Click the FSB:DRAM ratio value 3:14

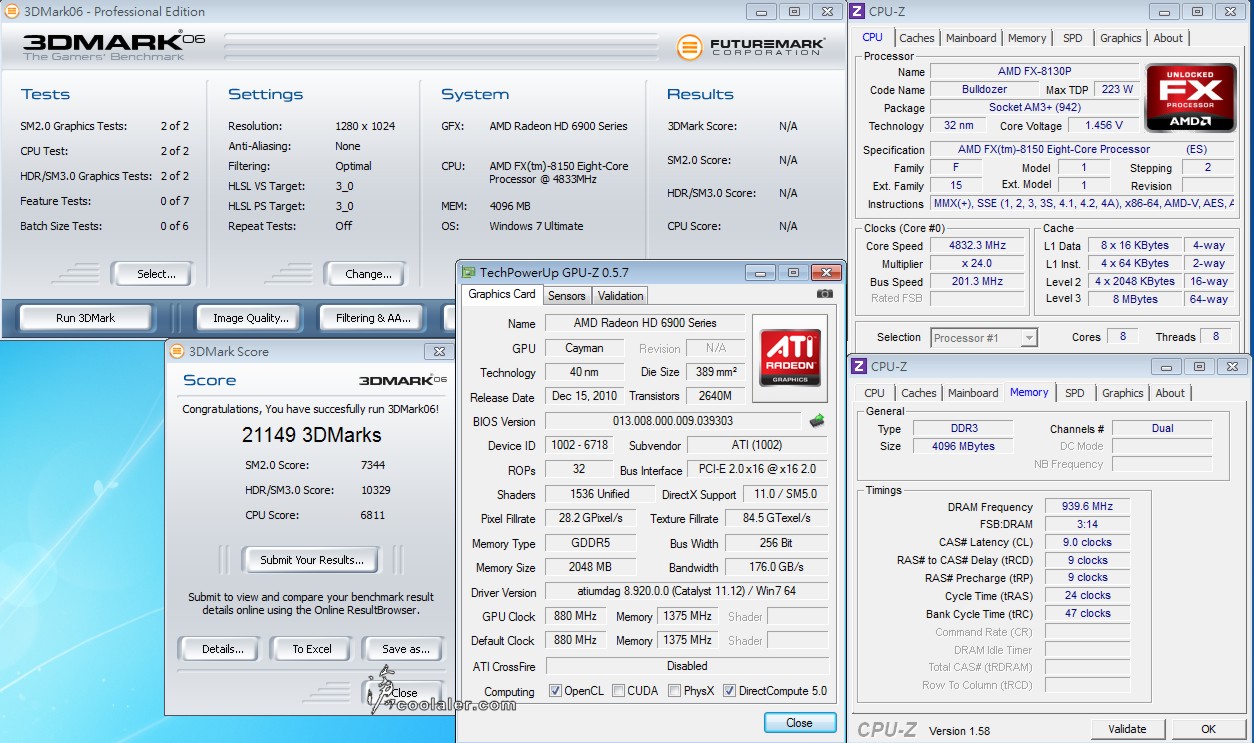click(1086, 524)
